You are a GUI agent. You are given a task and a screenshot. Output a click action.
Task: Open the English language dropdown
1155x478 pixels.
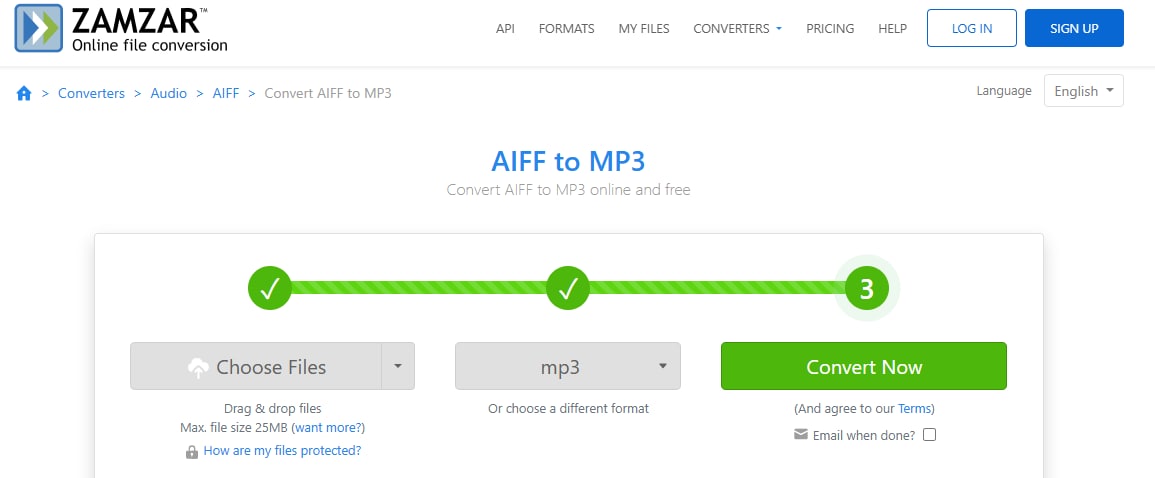(1084, 91)
